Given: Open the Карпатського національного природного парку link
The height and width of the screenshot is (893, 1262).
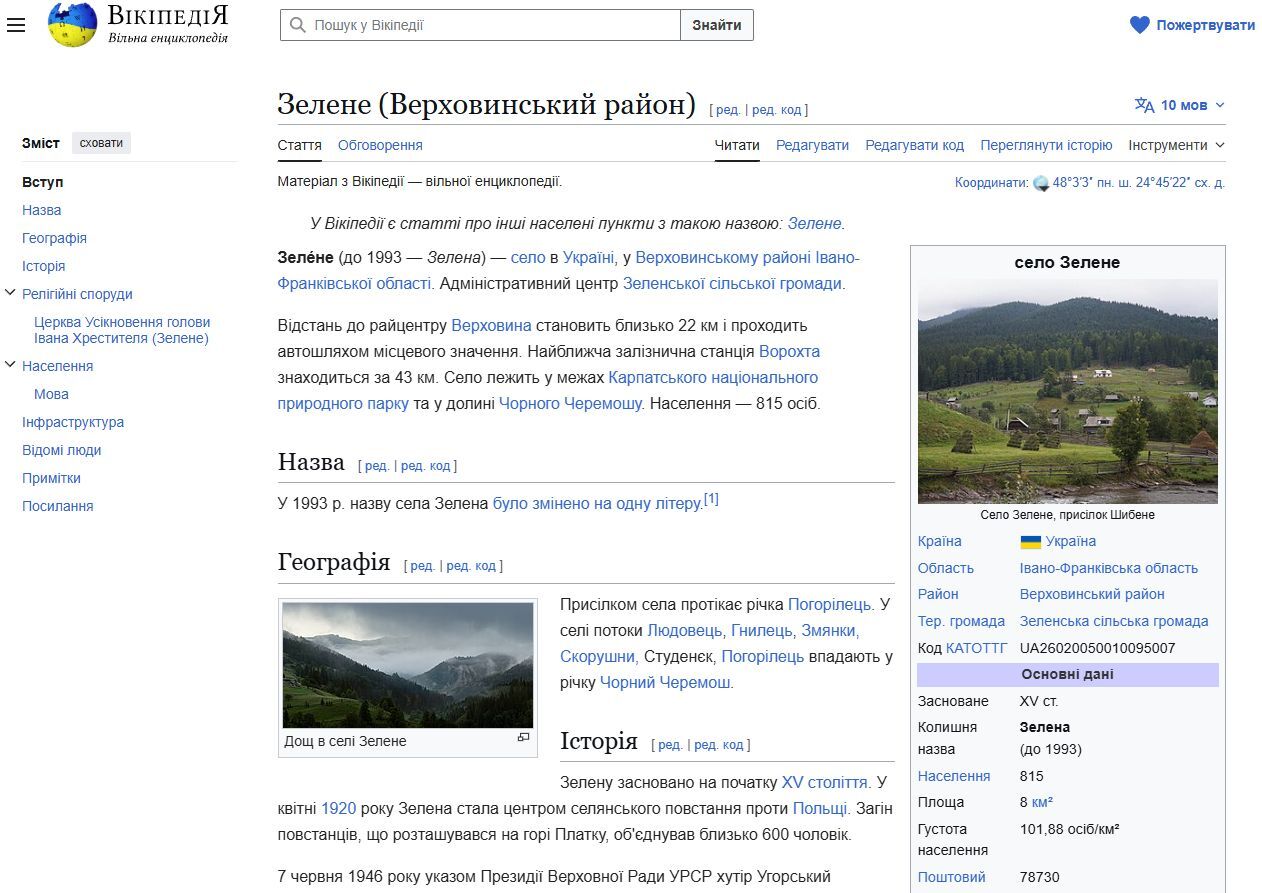Looking at the screenshot, I should pos(712,378).
